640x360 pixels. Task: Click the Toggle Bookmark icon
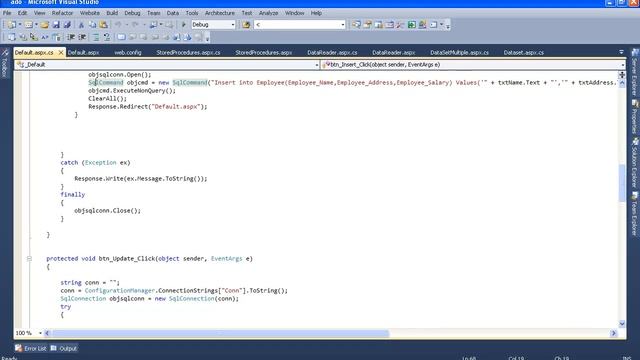point(121,38)
